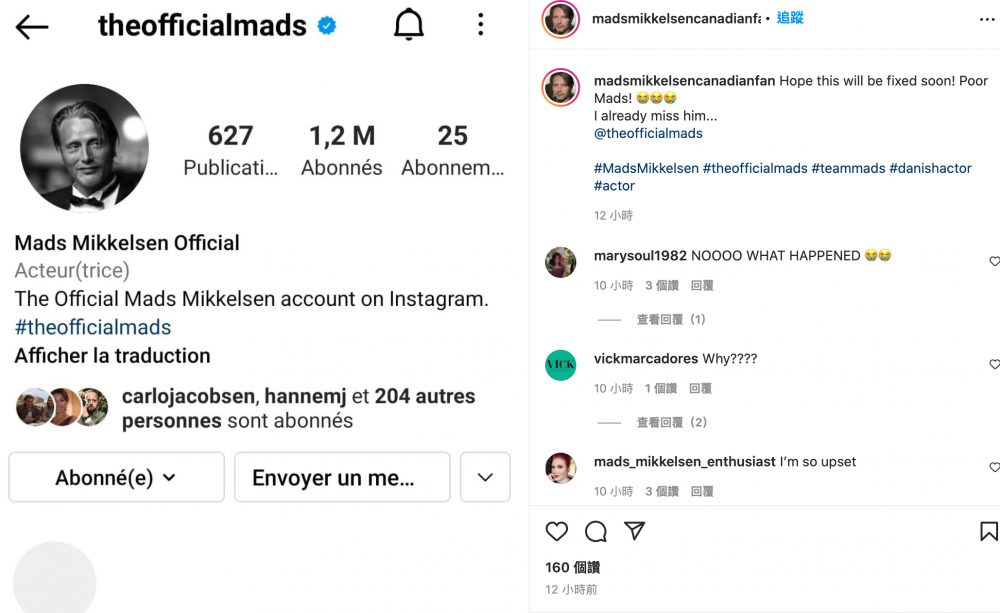This screenshot has width=1000, height=613.
Task: Show the reply to marysoul1982's comment
Action: coord(671,319)
